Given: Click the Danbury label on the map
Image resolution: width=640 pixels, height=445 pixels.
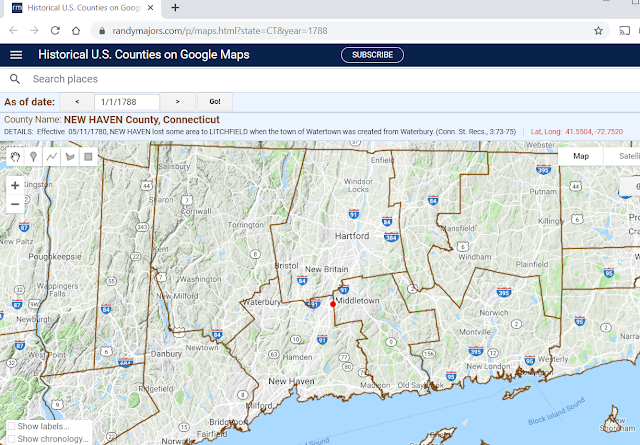Looking at the screenshot, I should pyautogui.click(x=166, y=354).
